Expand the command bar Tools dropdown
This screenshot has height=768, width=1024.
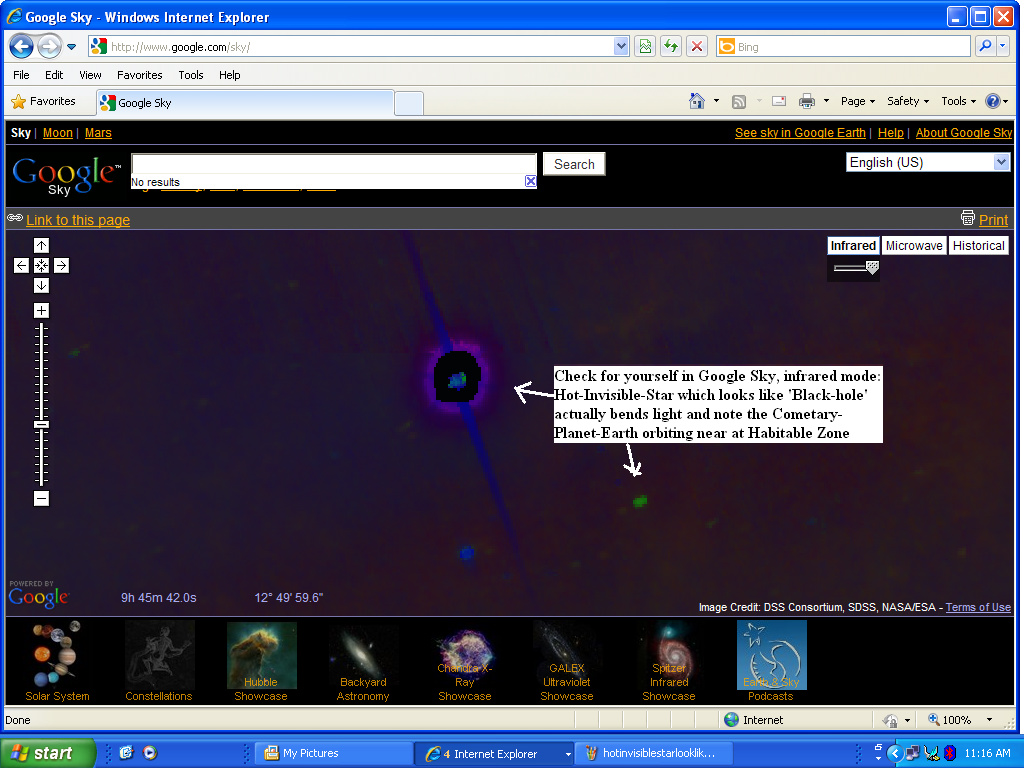pyautogui.click(x=958, y=101)
